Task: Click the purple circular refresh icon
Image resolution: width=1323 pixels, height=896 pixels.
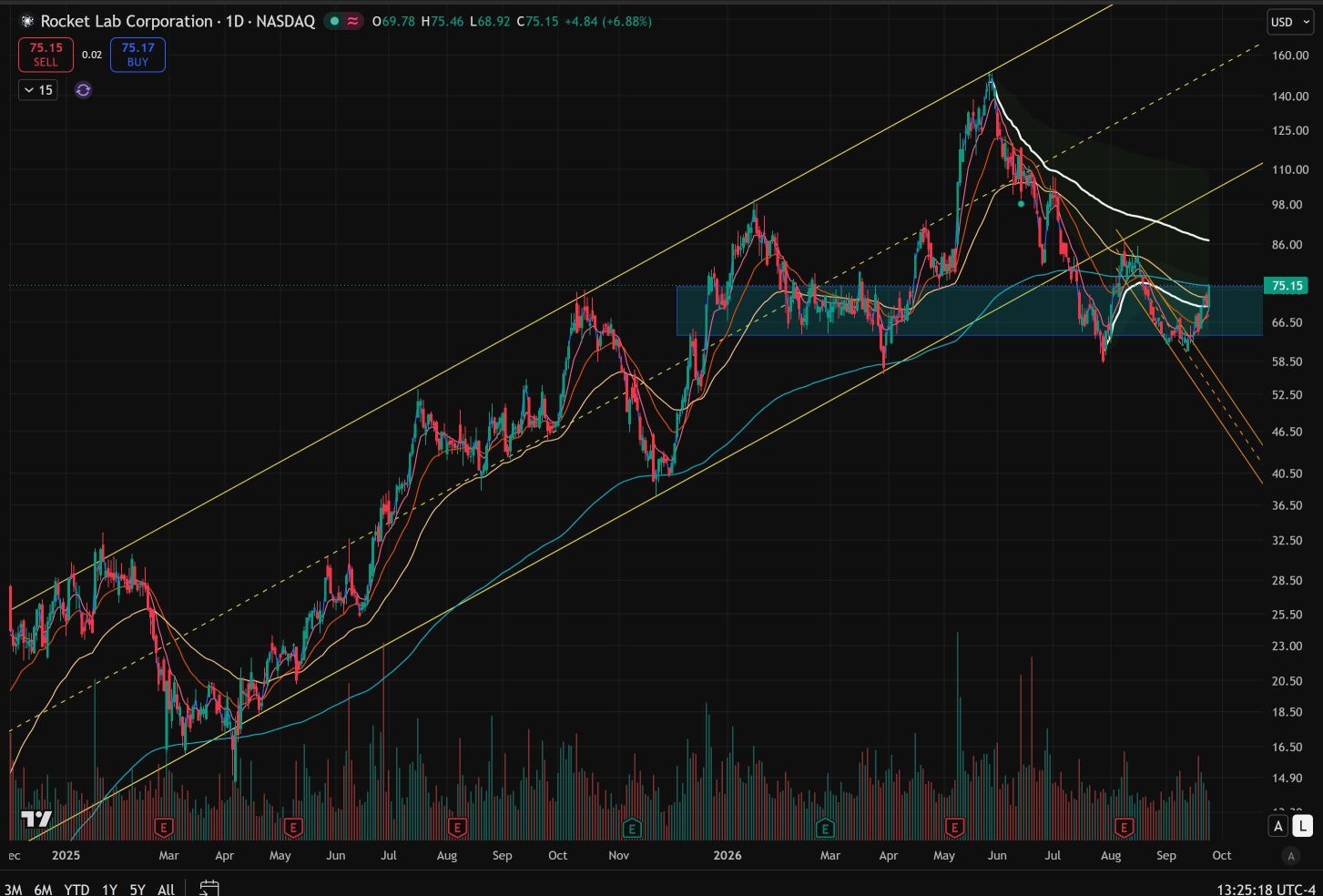Action: [x=83, y=90]
